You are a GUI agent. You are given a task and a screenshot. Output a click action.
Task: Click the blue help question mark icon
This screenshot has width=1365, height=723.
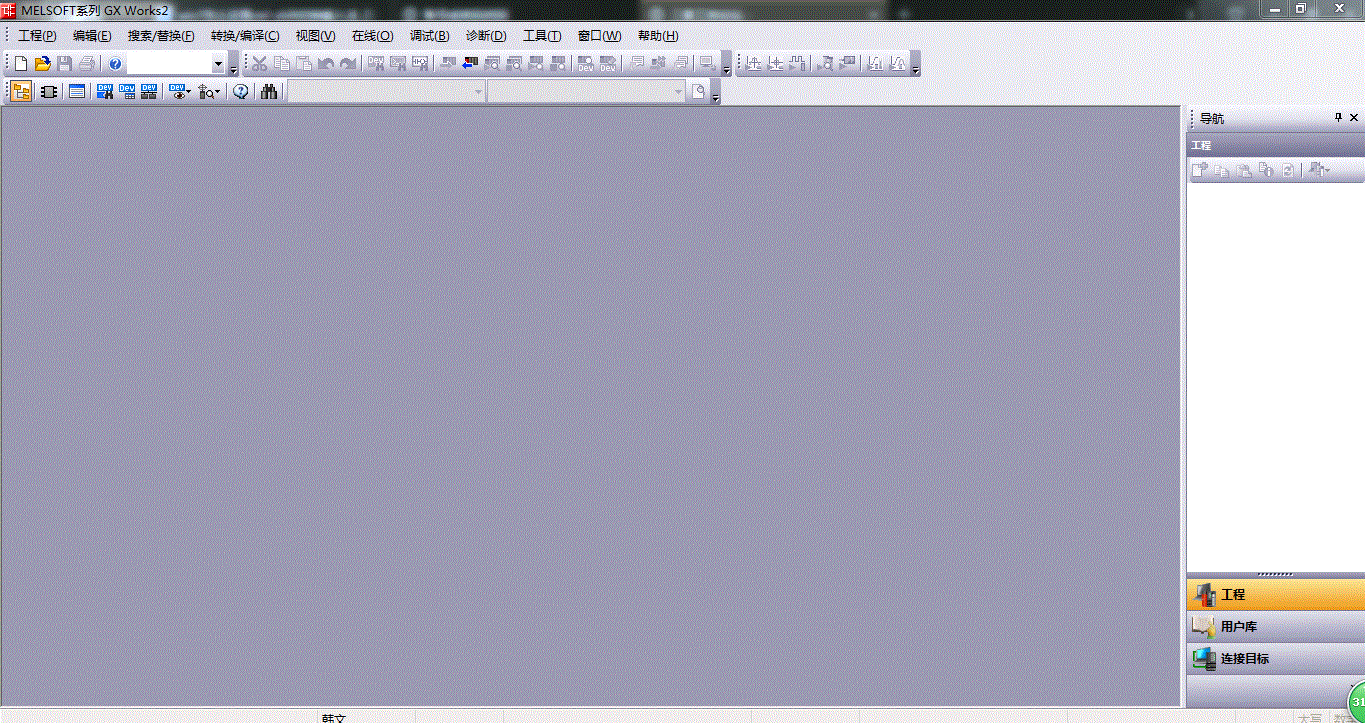click(115, 64)
